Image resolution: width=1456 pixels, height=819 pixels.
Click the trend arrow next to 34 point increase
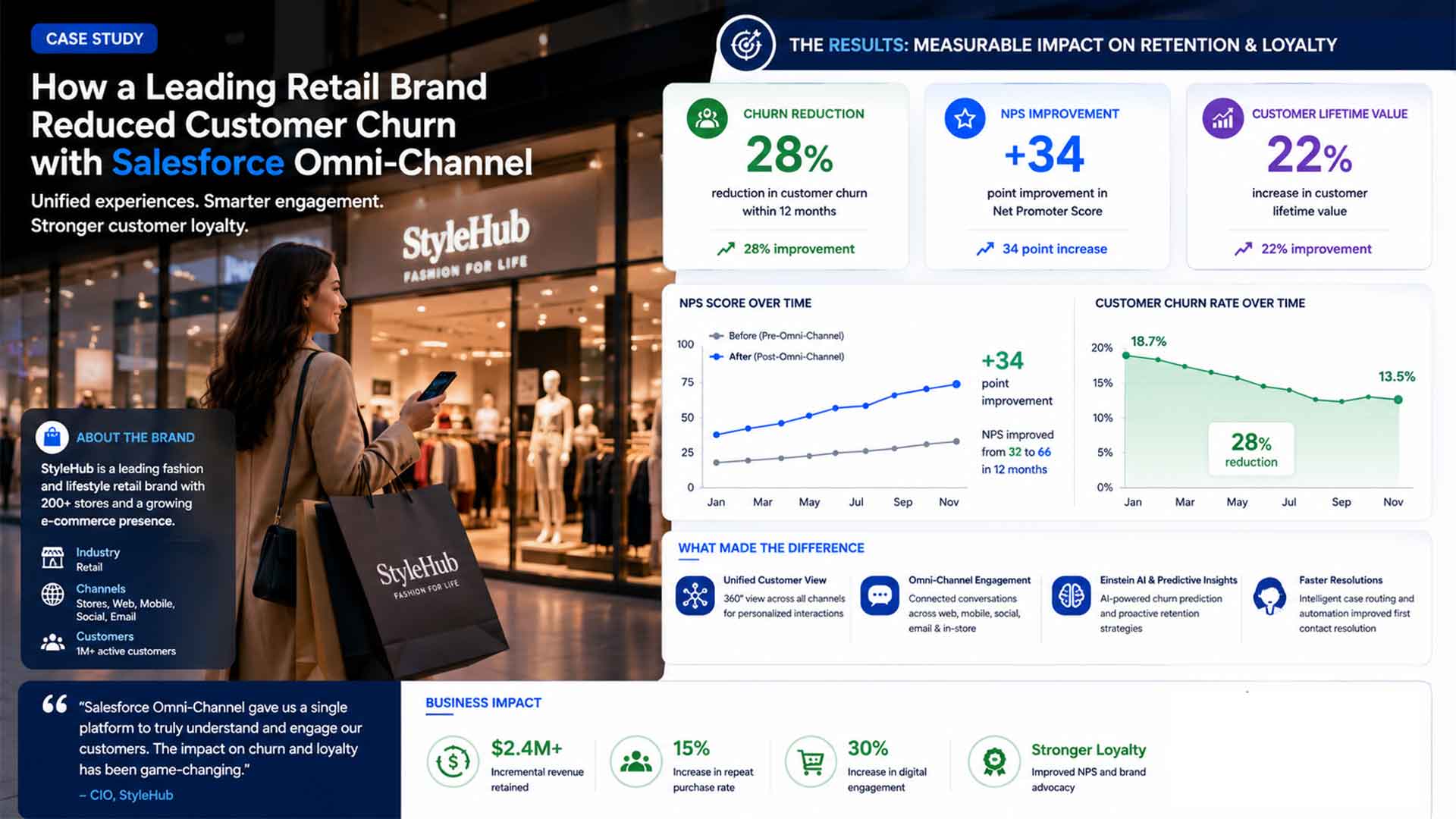[984, 249]
